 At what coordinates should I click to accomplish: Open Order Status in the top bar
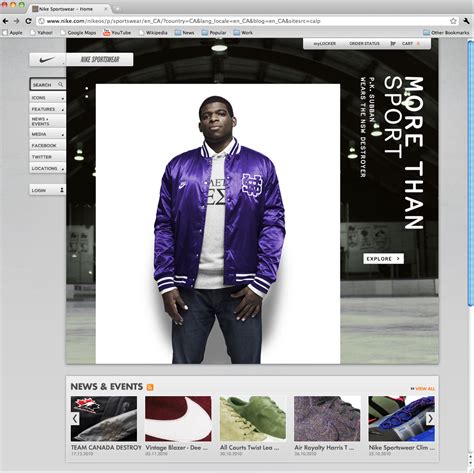point(364,44)
